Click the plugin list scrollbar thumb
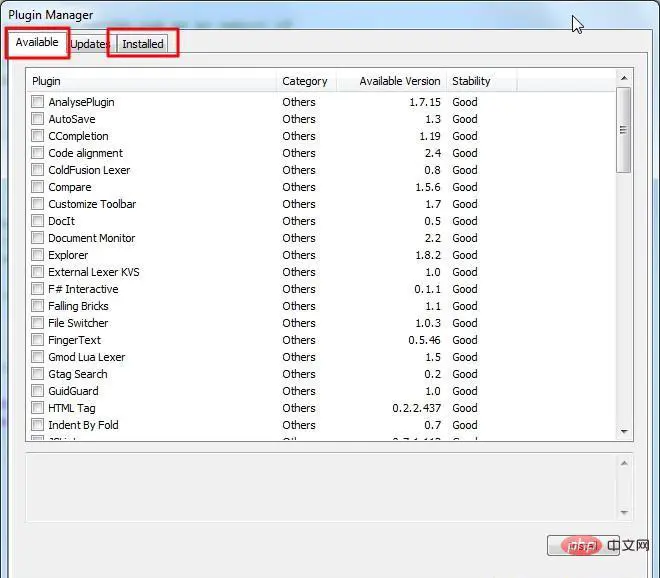The image size is (660, 578). 624,130
